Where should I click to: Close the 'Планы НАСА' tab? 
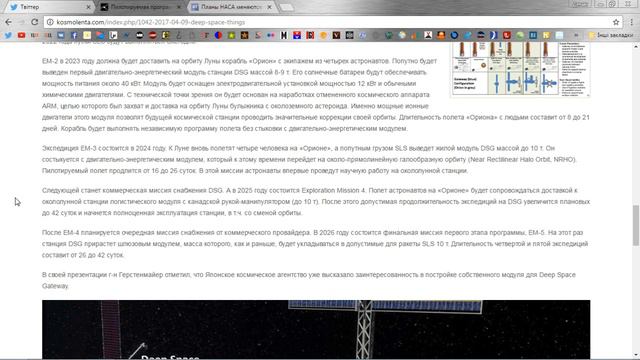pyautogui.click(x=269, y=7)
